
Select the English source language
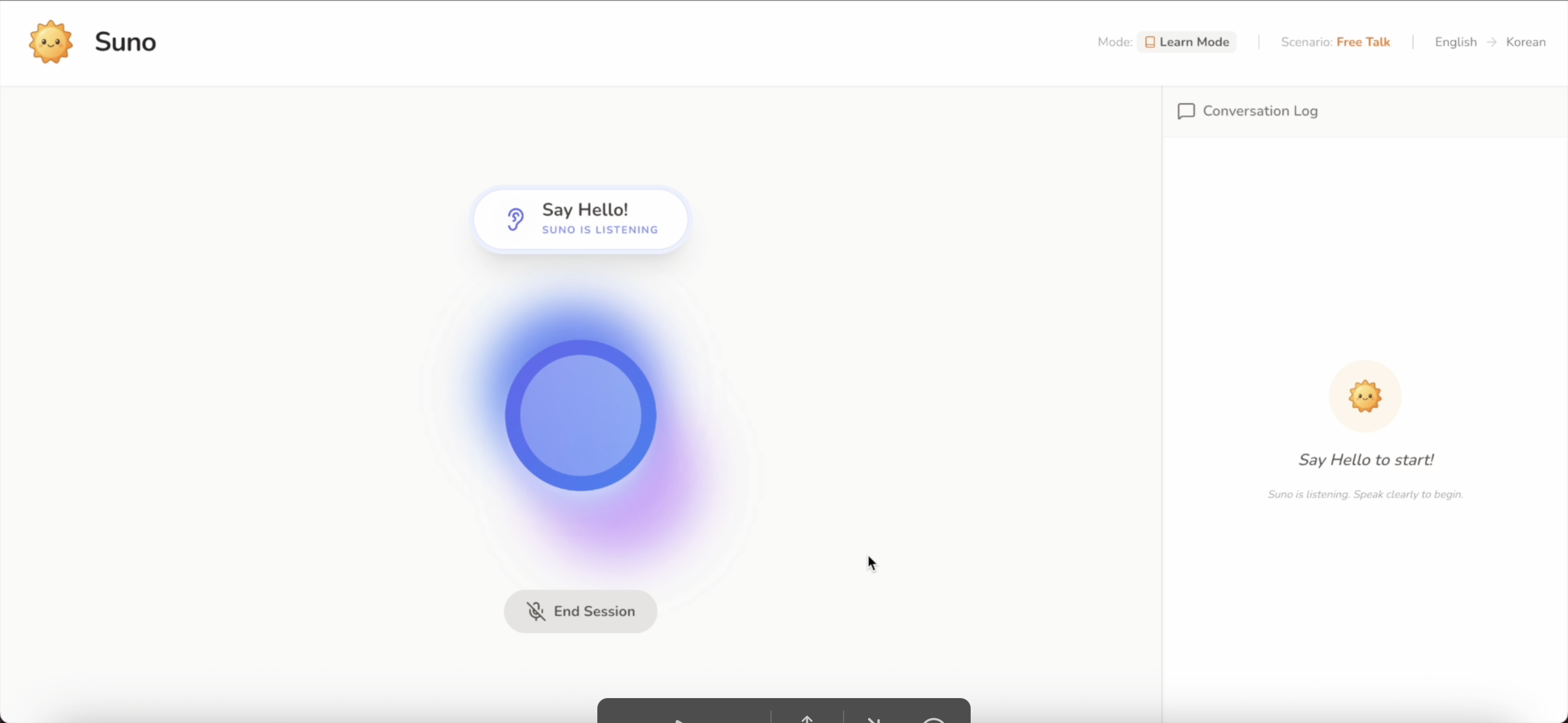coord(1455,42)
